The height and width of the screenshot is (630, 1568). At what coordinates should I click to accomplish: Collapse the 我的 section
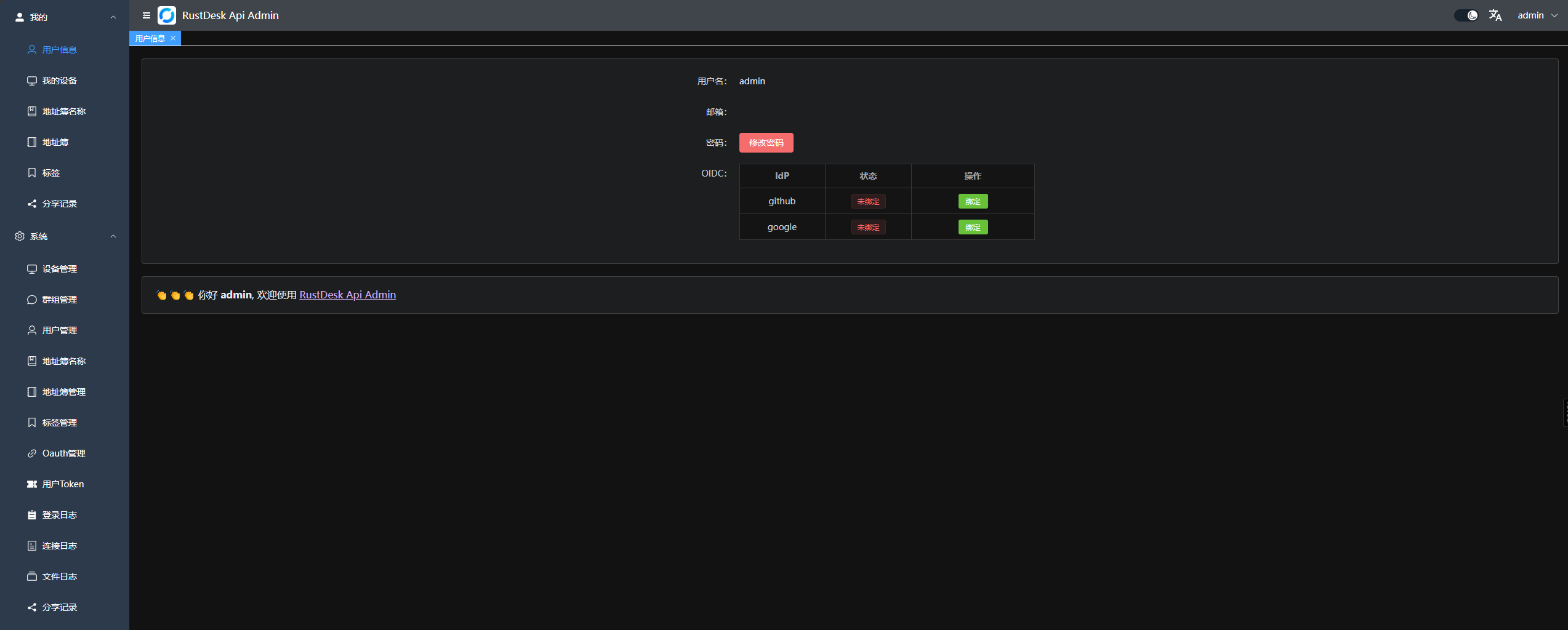tap(113, 17)
